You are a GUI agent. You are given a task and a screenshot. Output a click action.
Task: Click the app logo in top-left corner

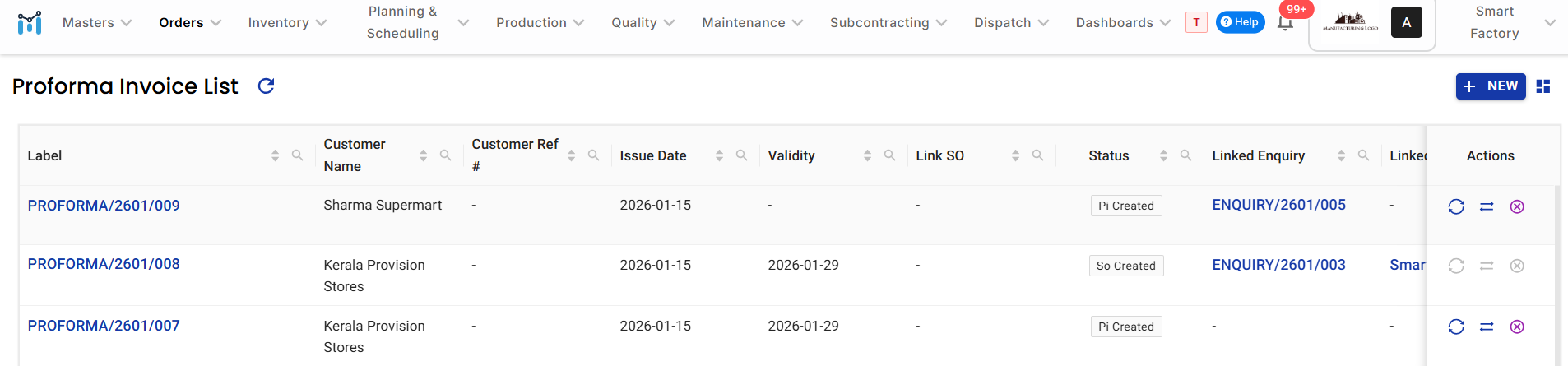(30, 23)
